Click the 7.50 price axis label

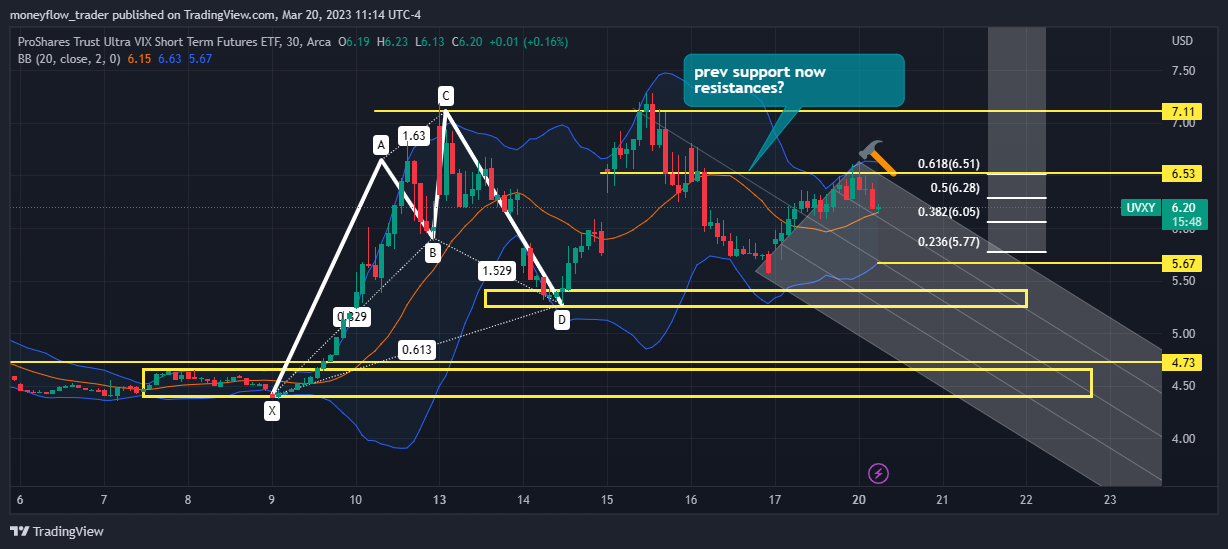point(1183,71)
